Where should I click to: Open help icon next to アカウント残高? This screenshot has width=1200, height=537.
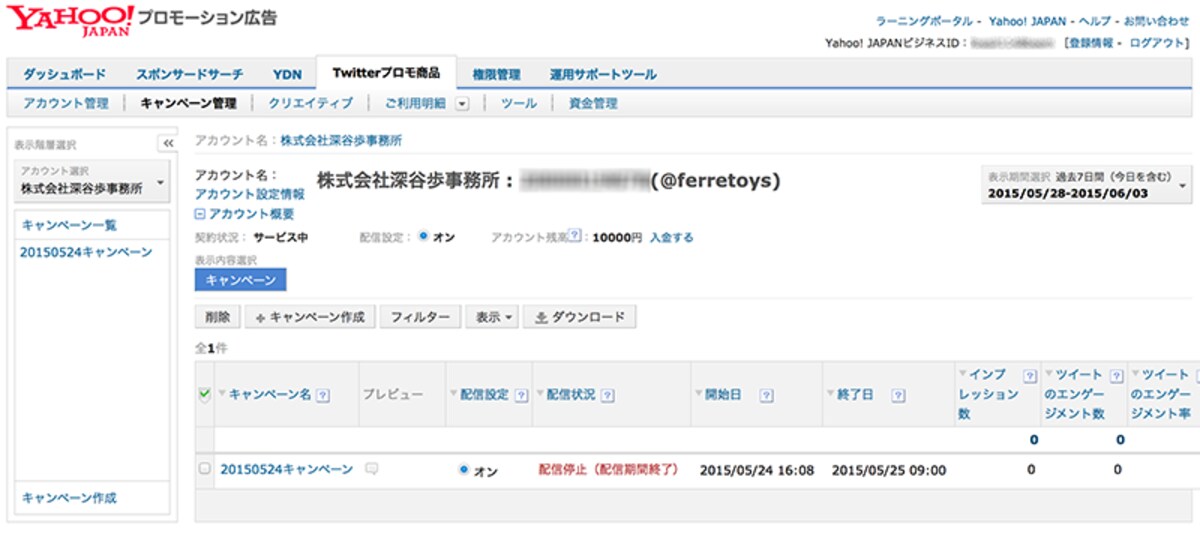(x=575, y=237)
